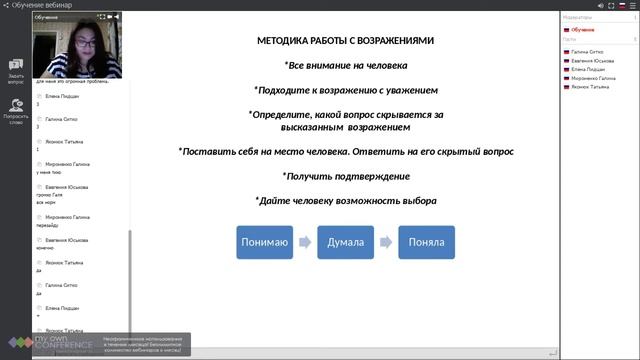
Task: Click the presenter webcam video thumbnail
Action: tap(77, 45)
